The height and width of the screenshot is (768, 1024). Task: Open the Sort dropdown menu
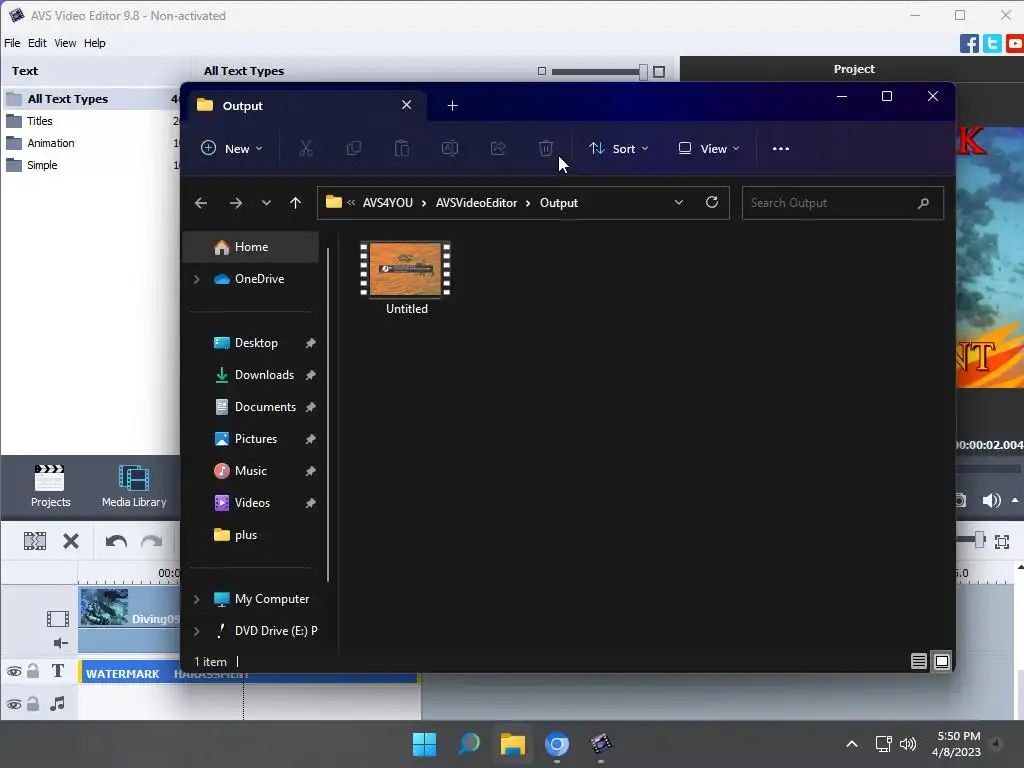click(618, 148)
